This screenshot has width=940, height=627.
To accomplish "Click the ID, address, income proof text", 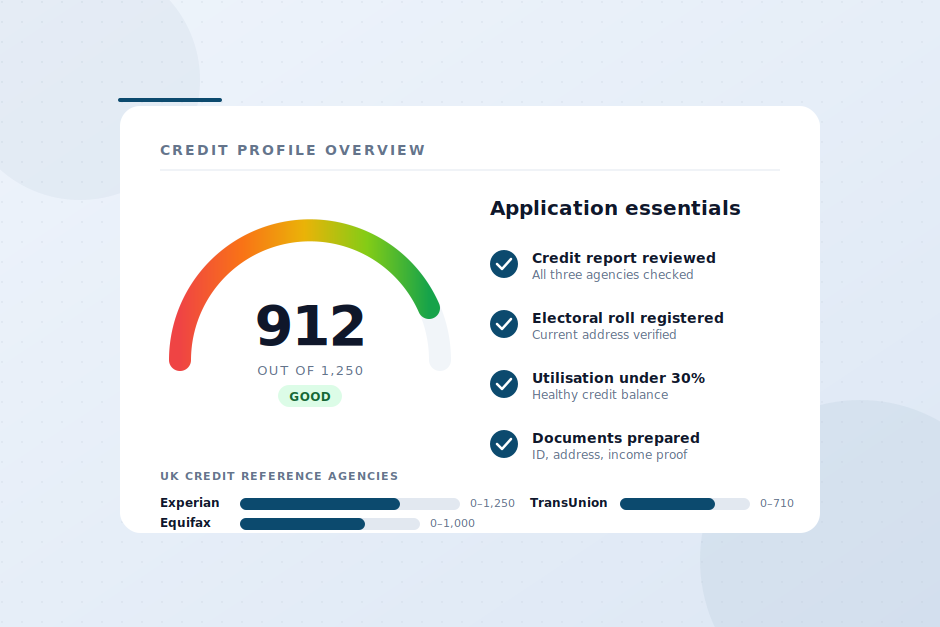I will [x=610, y=454].
